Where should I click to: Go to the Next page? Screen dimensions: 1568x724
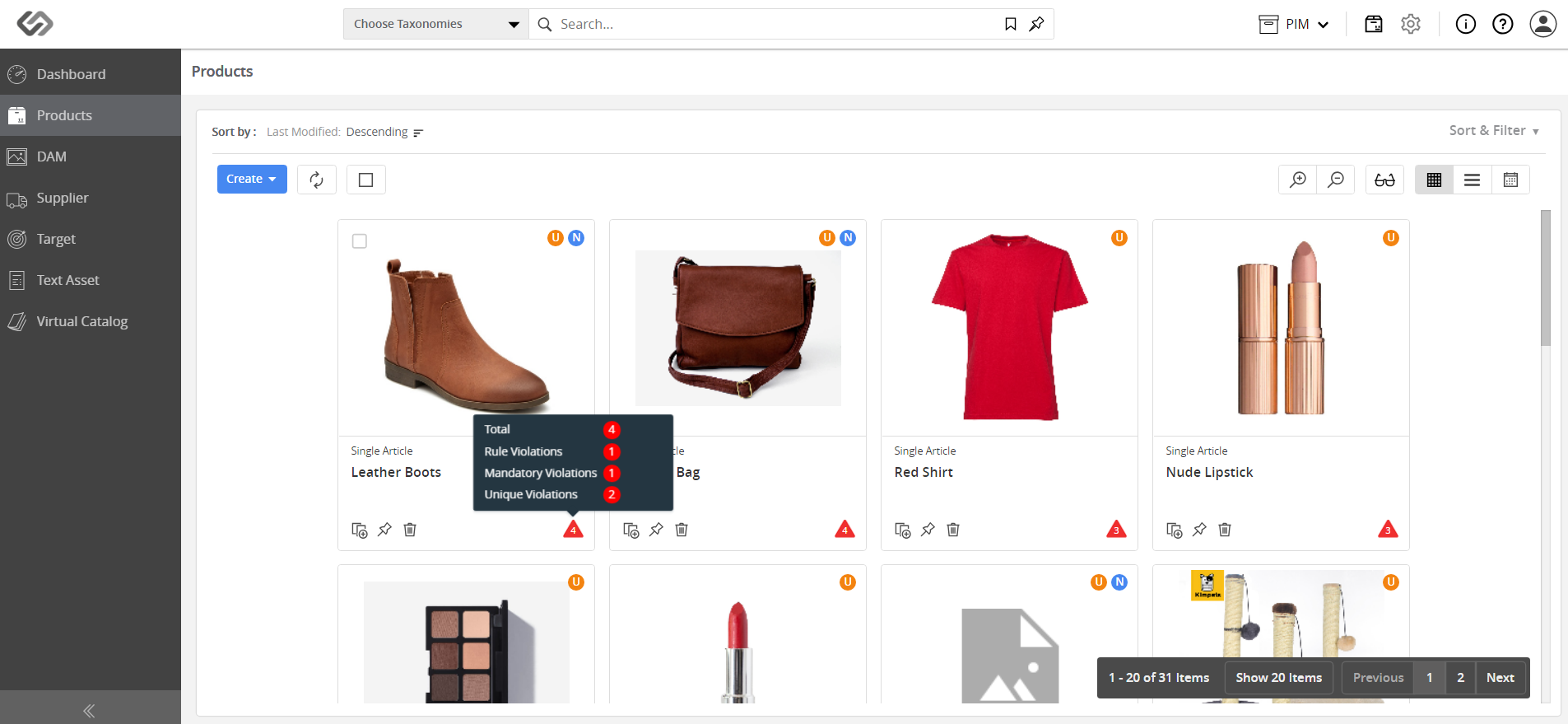point(1501,678)
